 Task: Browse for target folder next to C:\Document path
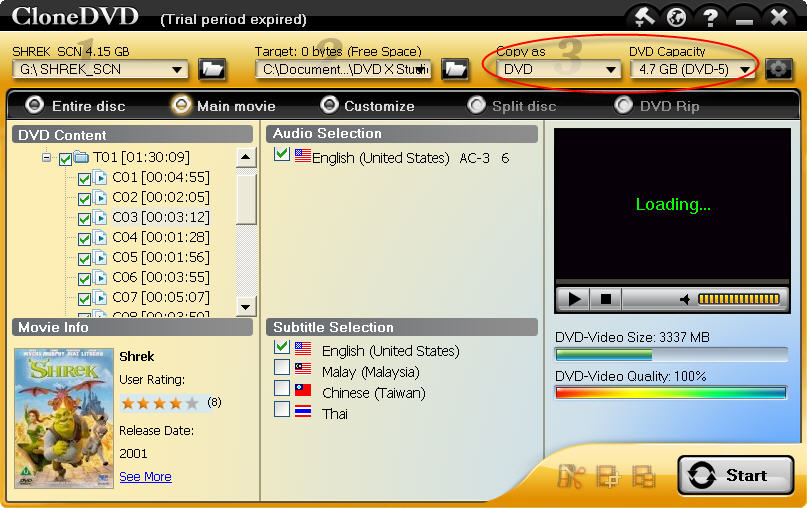pyautogui.click(x=455, y=69)
